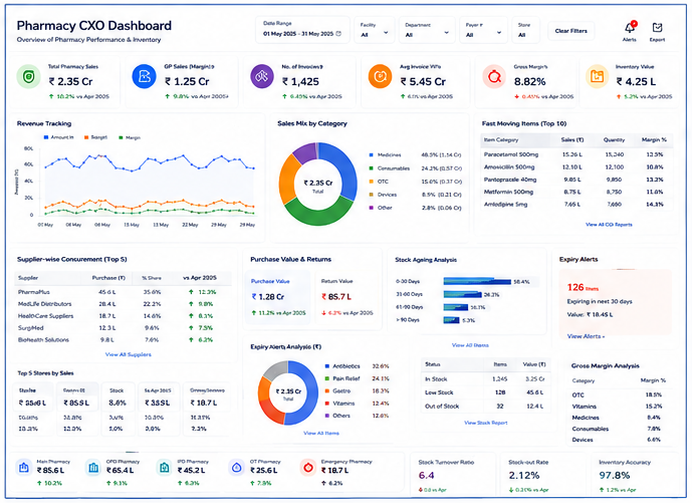Select the Low Stock status row
Viewport: 692px width, 503px height.
point(486,392)
